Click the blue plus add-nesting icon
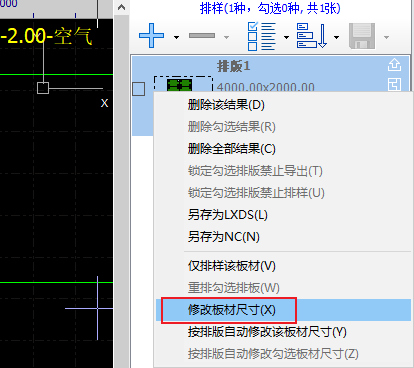The height and width of the screenshot is (368, 414). 151,35
